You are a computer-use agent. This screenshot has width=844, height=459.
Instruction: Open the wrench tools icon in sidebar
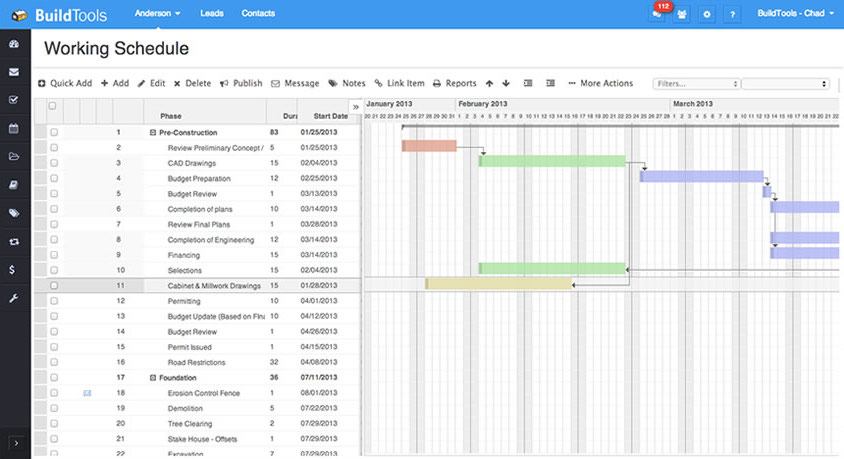pyautogui.click(x=14, y=298)
